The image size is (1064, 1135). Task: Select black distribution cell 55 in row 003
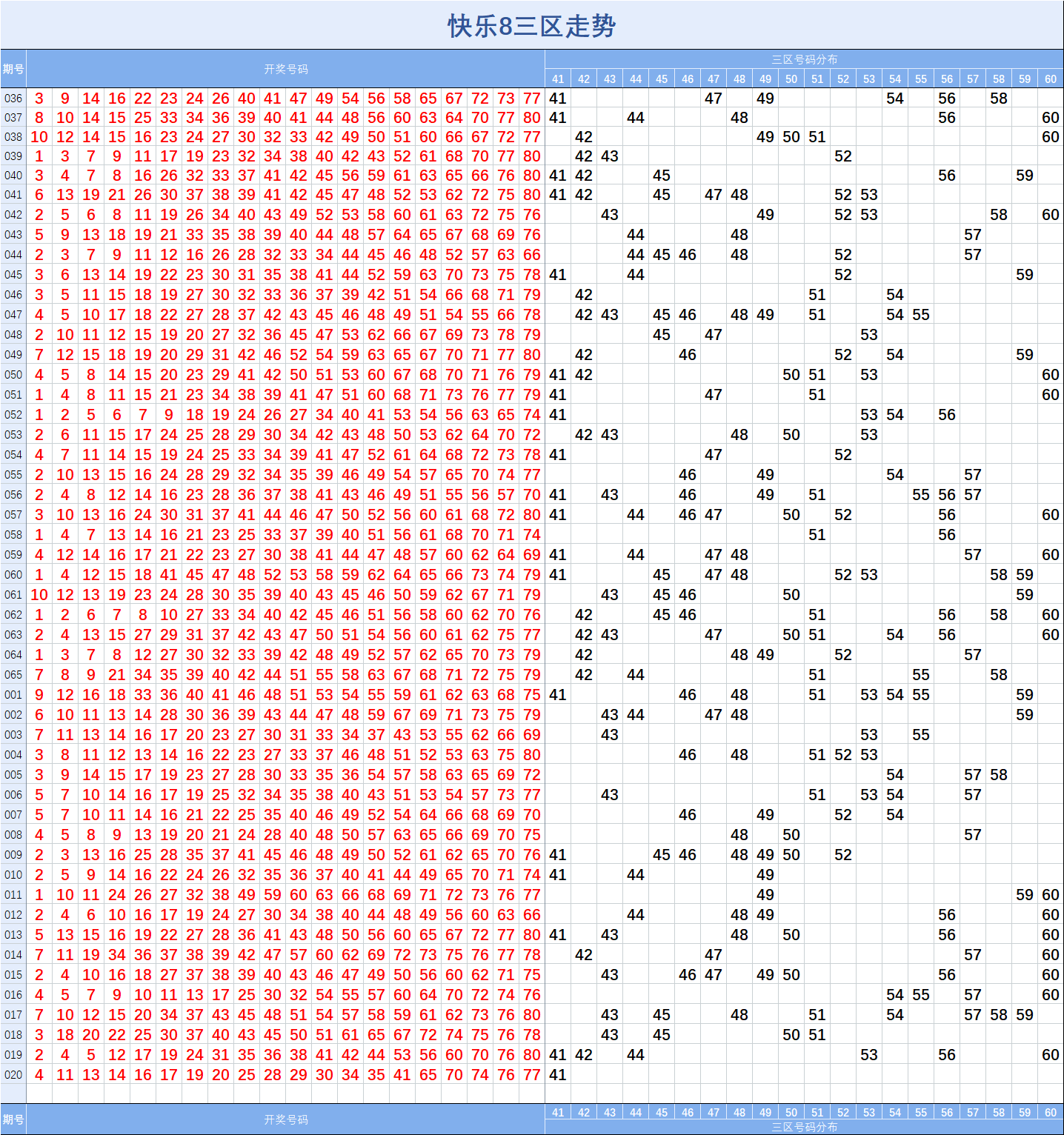pos(921,735)
